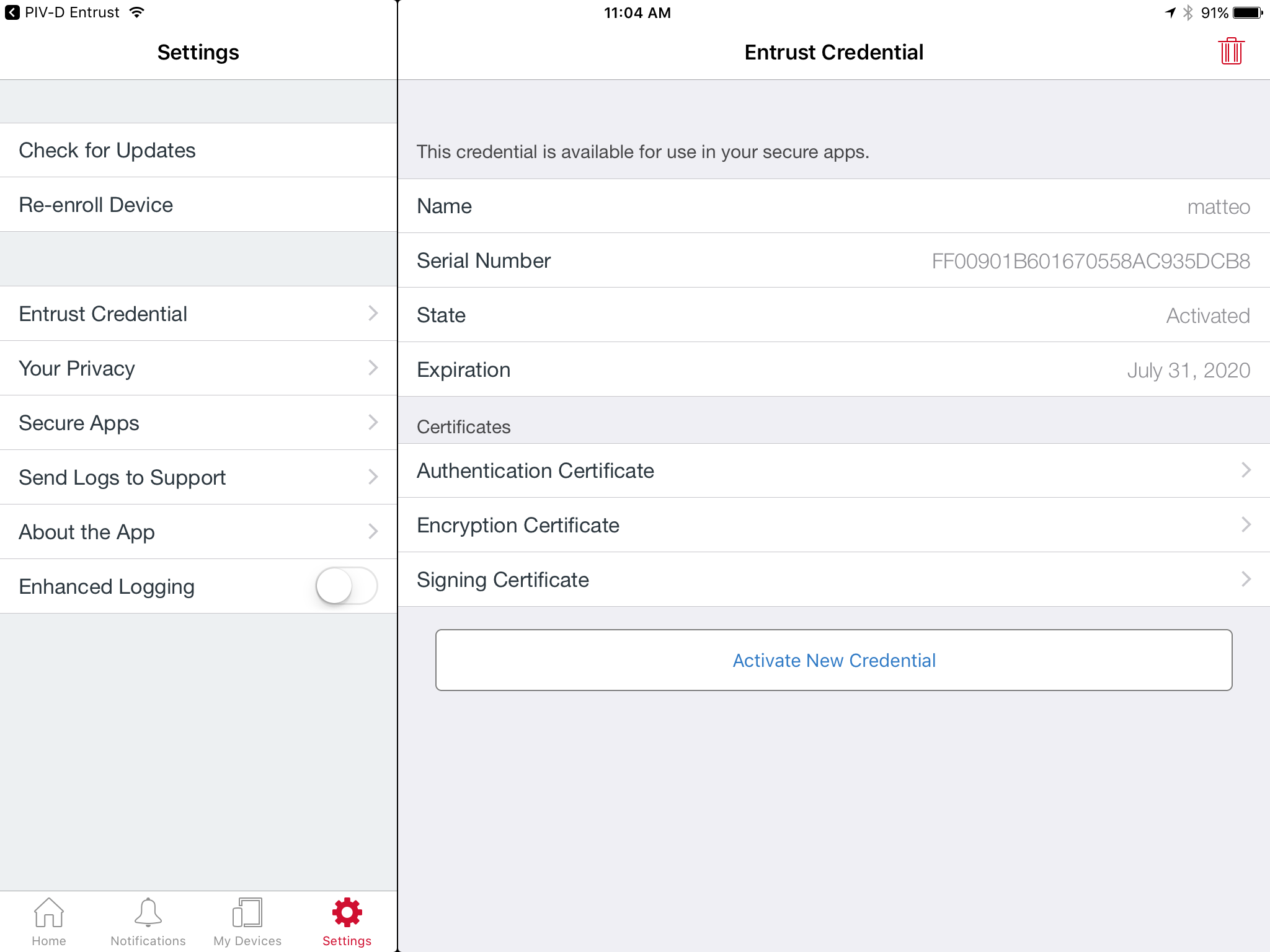Open Send Logs to Support item
The width and height of the screenshot is (1270, 952).
pos(198,477)
